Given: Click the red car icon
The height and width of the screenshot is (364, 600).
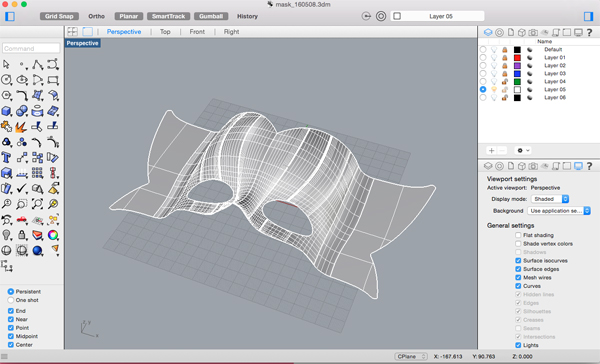Looking at the screenshot, I should (22, 220).
